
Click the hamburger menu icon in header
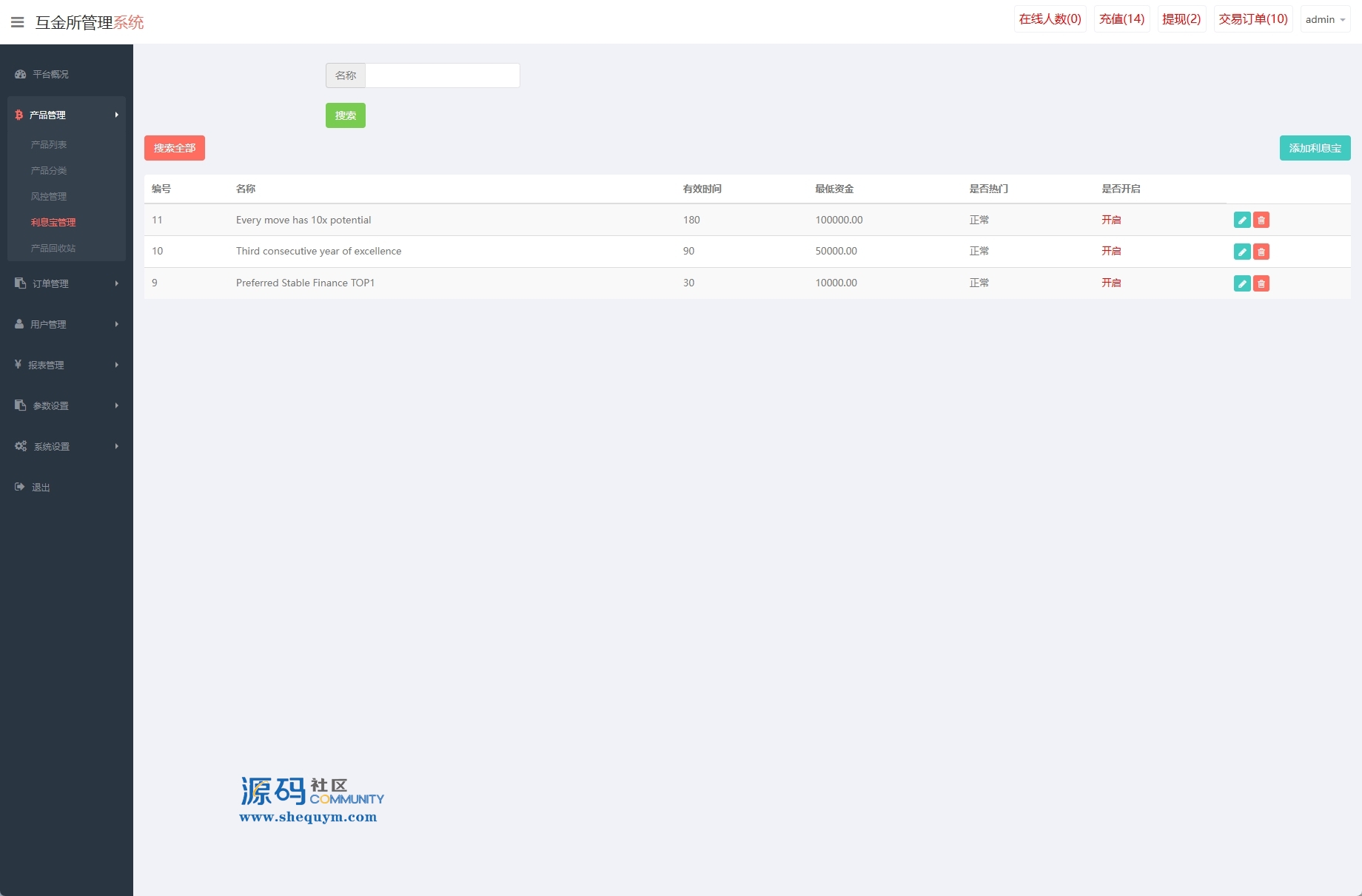pos(18,22)
